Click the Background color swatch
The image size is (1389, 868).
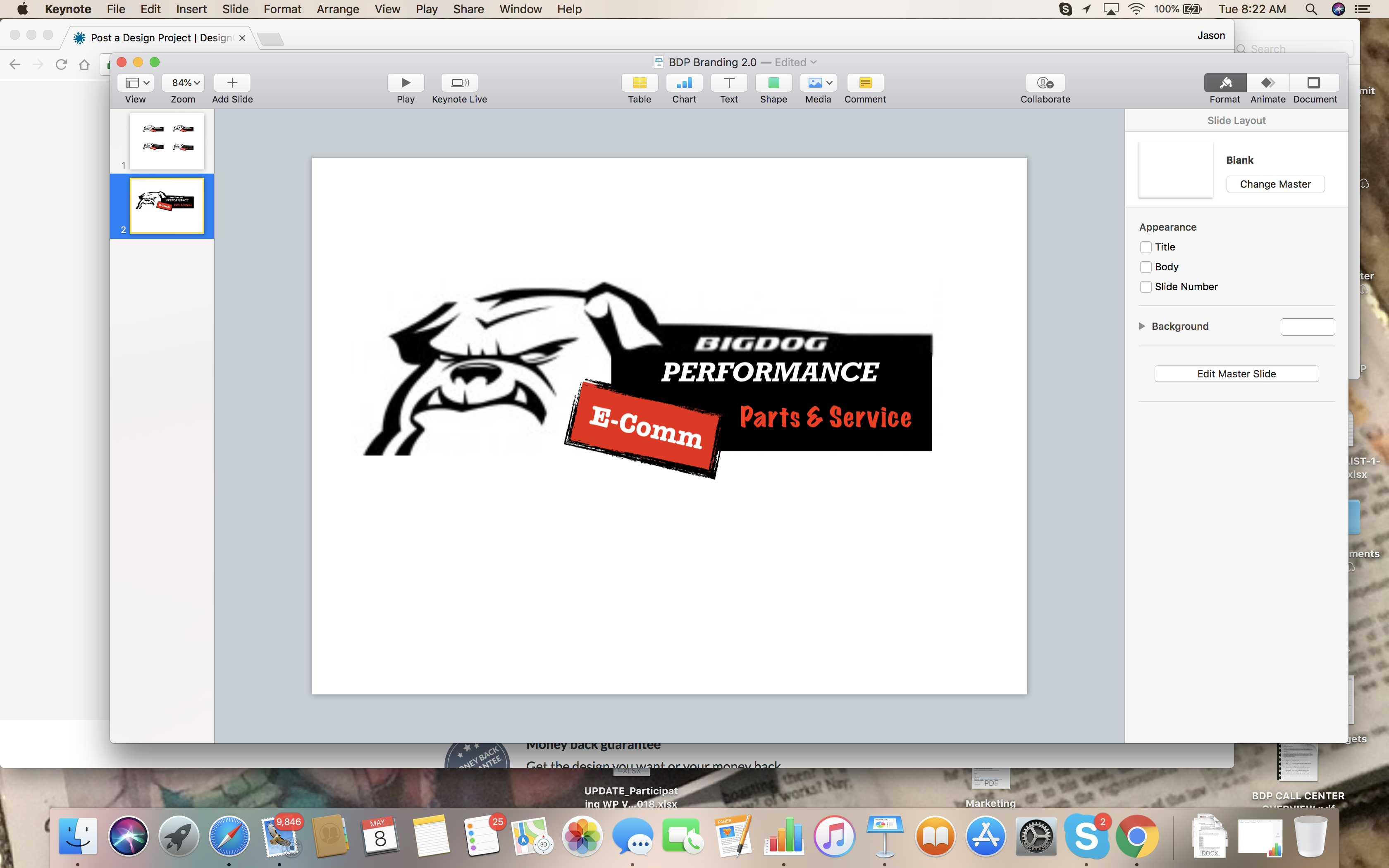pyautogui.click(x=1307, y=327)
